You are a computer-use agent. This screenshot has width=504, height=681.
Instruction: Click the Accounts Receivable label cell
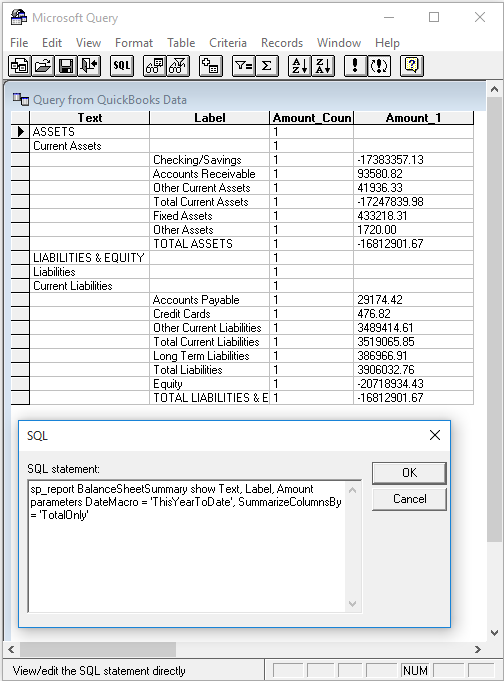pos(209,174)
